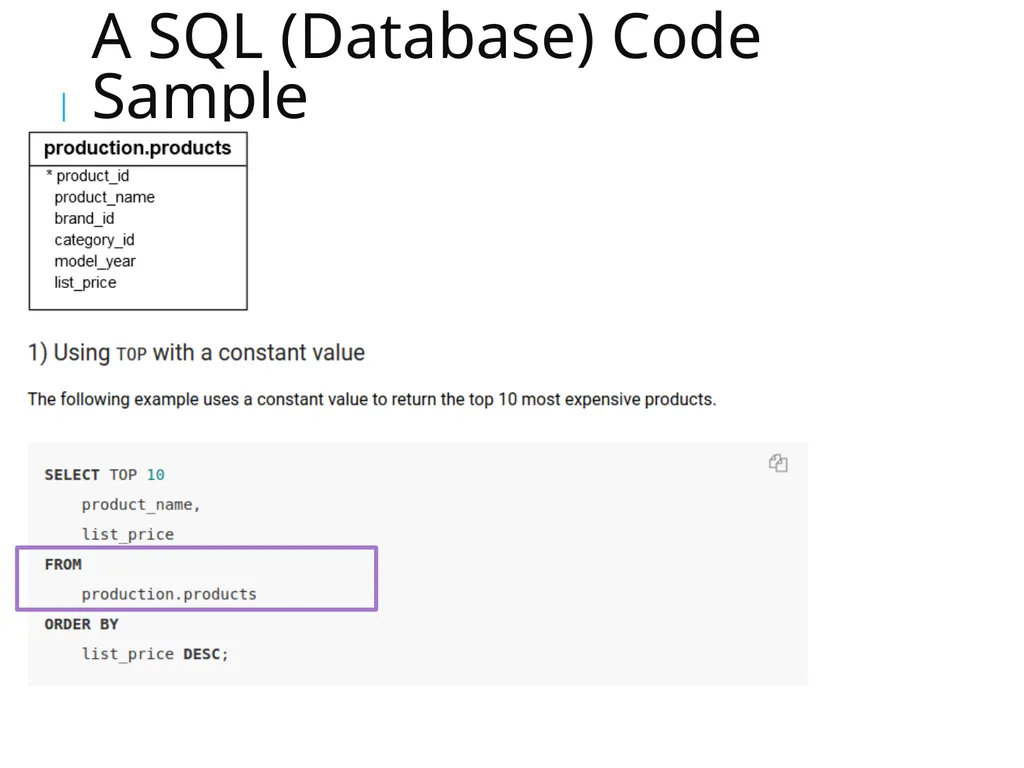Click product_name in the code block
This screenshot has height=768, width=1024.
140,505
